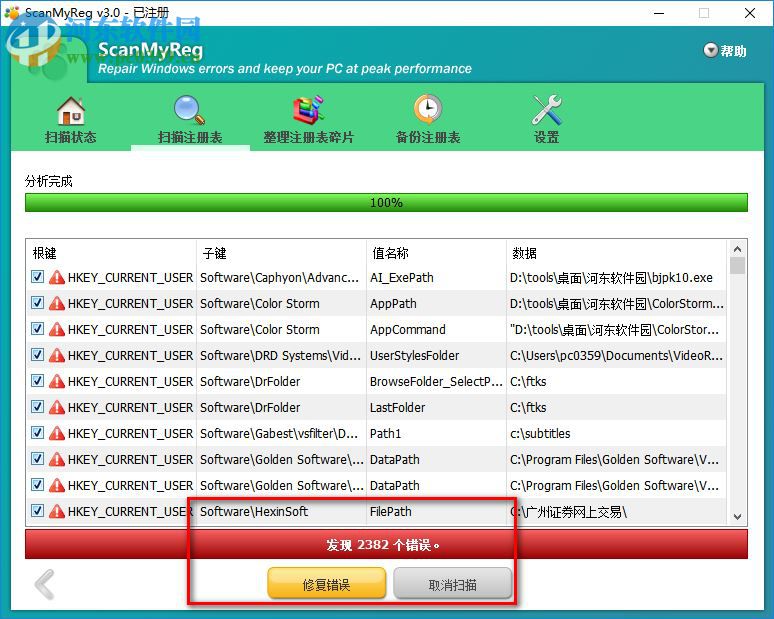Switch to the 备份注册表 tab label
Screen dimensions: 774x619
[x=428, y=137]
